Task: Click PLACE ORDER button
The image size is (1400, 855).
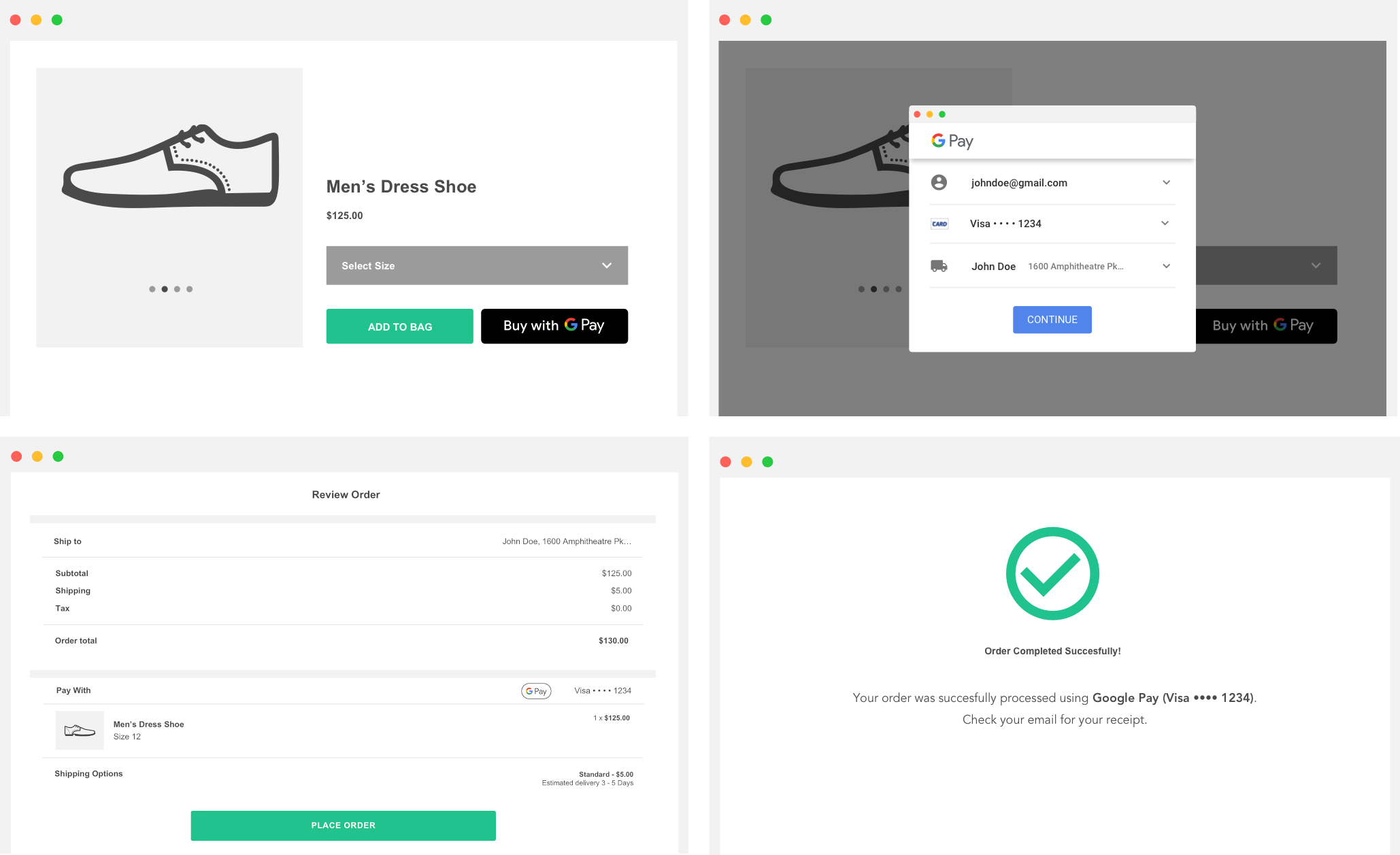Action: (x=343, y=824)
